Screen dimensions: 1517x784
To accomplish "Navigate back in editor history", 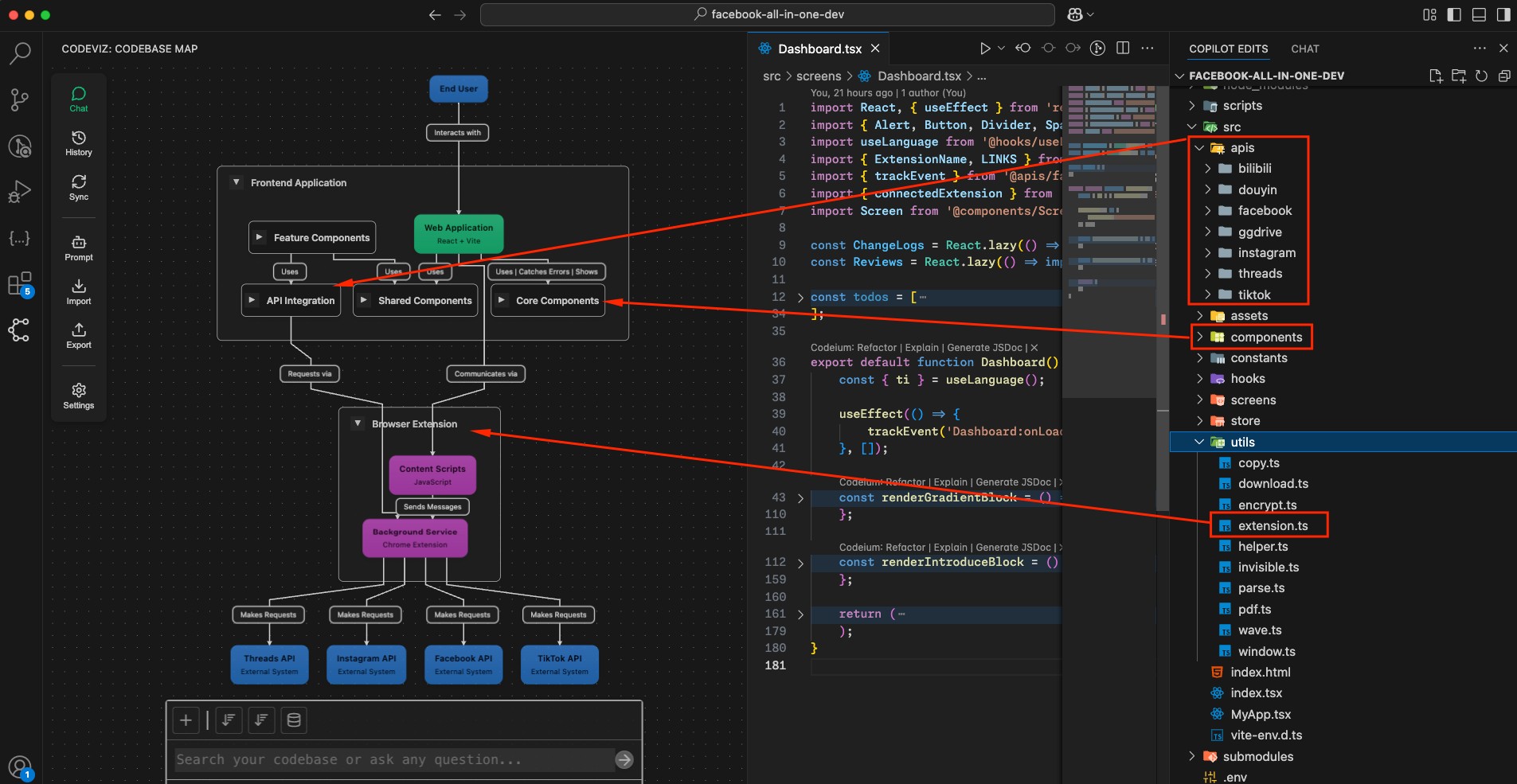I will (x=435, y=14).
